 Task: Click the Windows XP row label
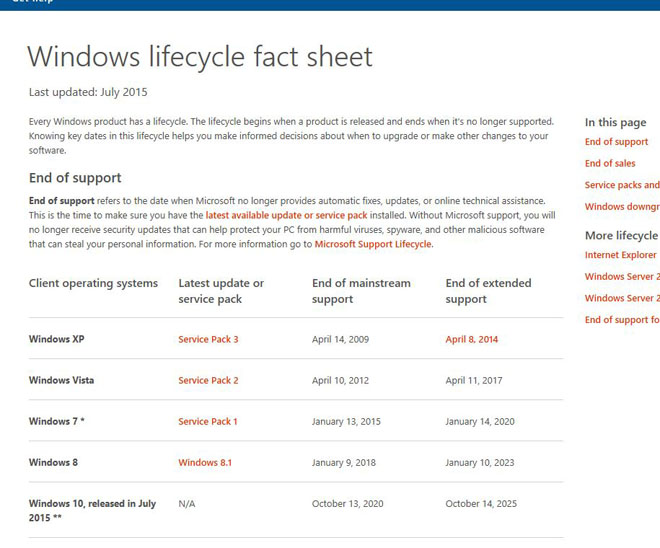click(x=56, y=339)
